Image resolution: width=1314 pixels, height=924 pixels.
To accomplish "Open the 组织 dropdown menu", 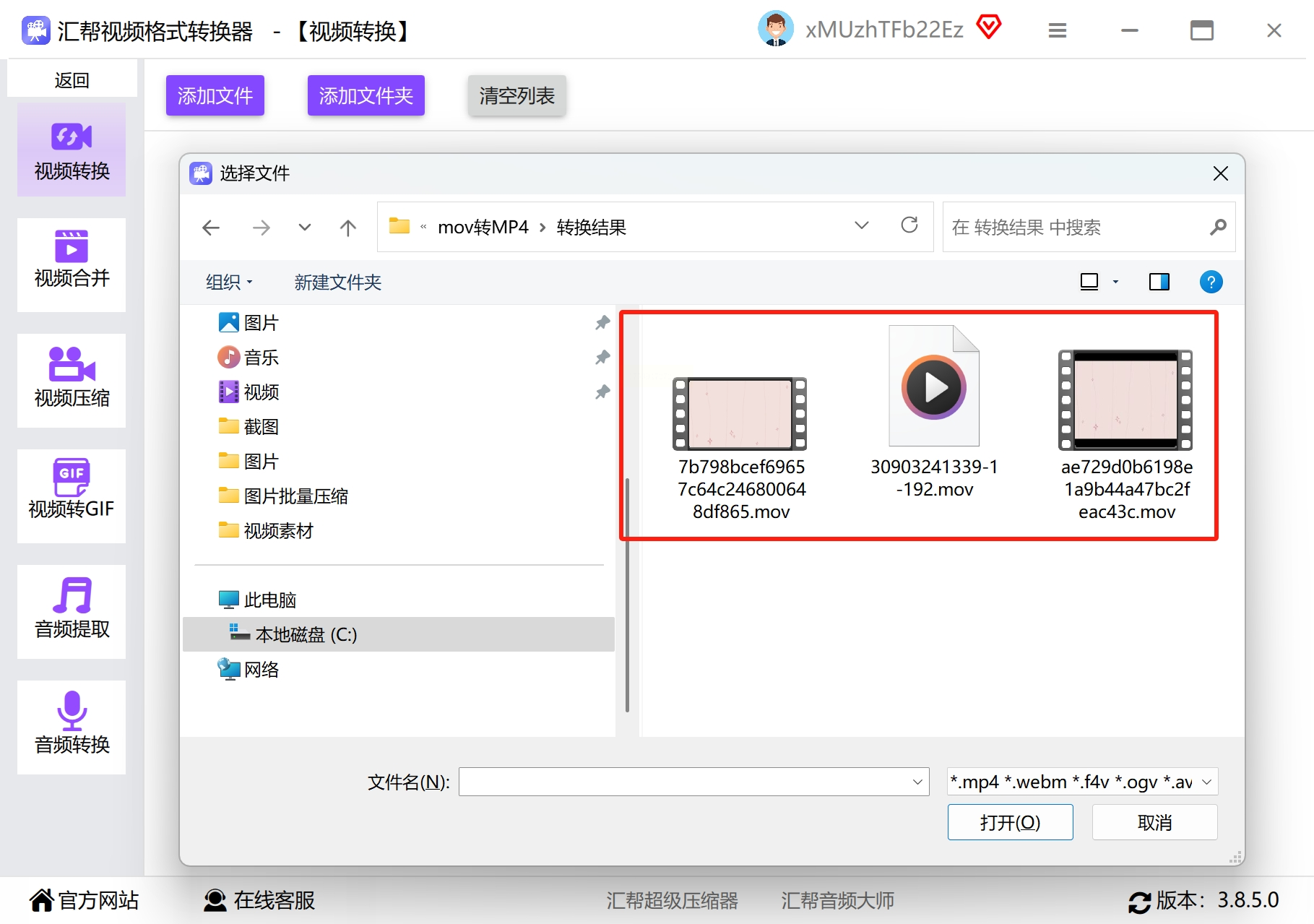I will click(230, 282).
